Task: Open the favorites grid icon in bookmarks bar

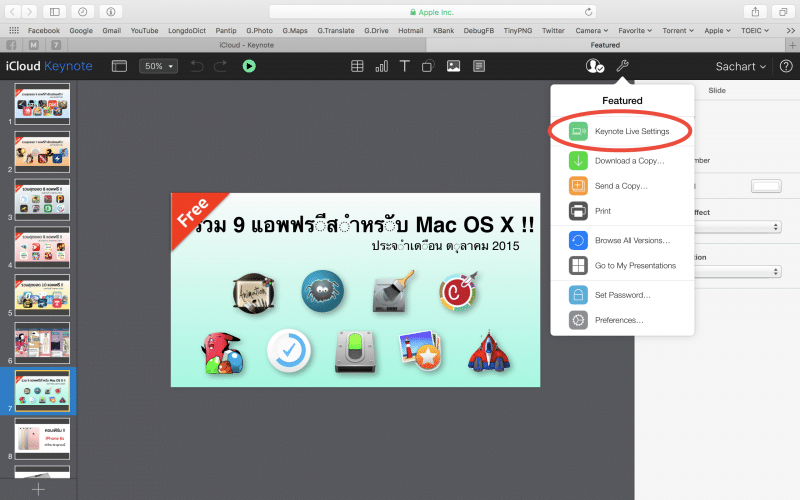Action: [x=14, y=31]
